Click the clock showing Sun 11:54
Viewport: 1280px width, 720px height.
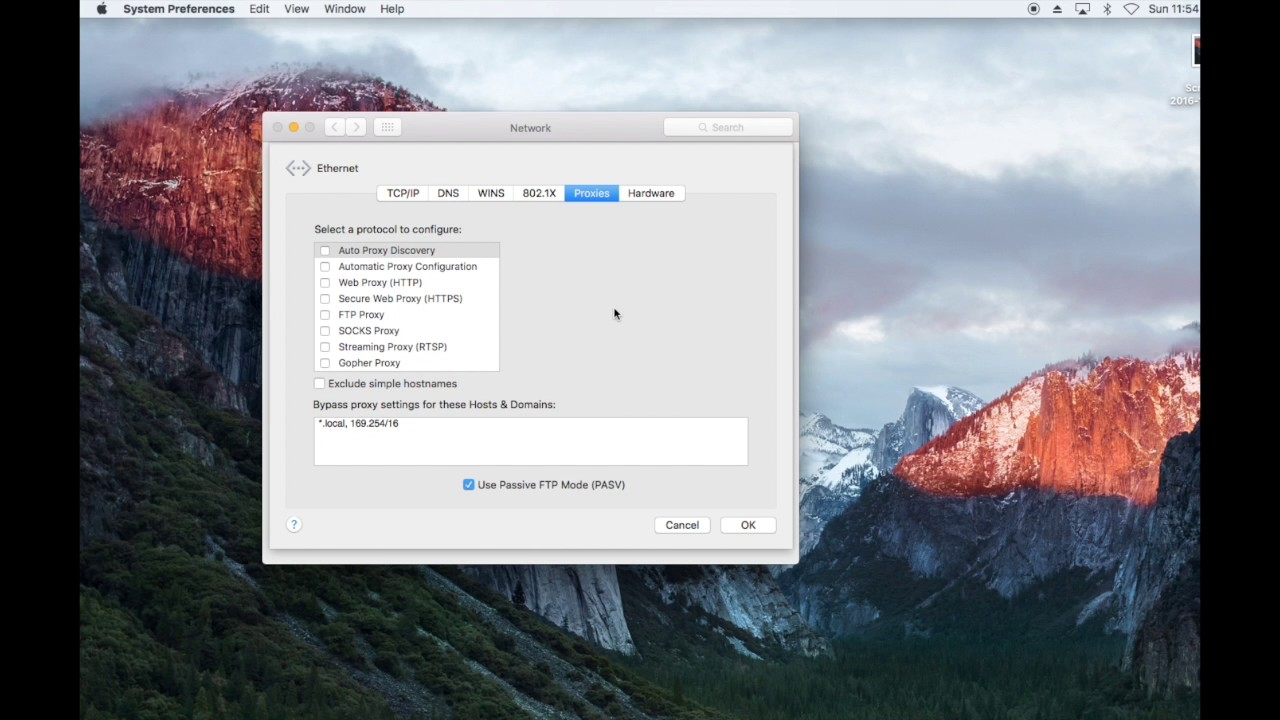[x=1173, y=9]
